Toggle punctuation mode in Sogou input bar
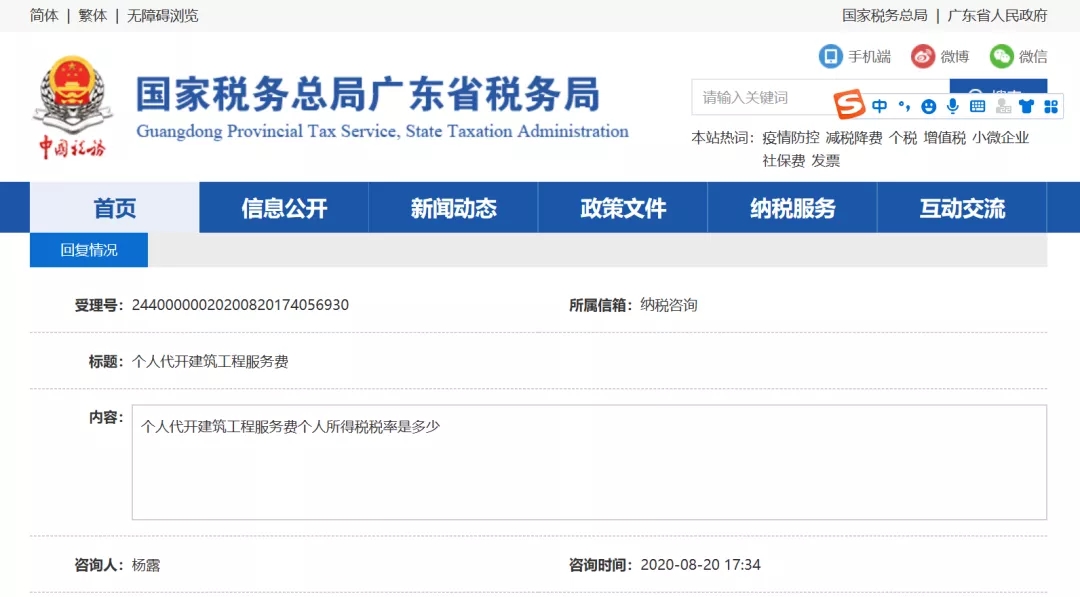1080x597 pixels. (904, 106)
